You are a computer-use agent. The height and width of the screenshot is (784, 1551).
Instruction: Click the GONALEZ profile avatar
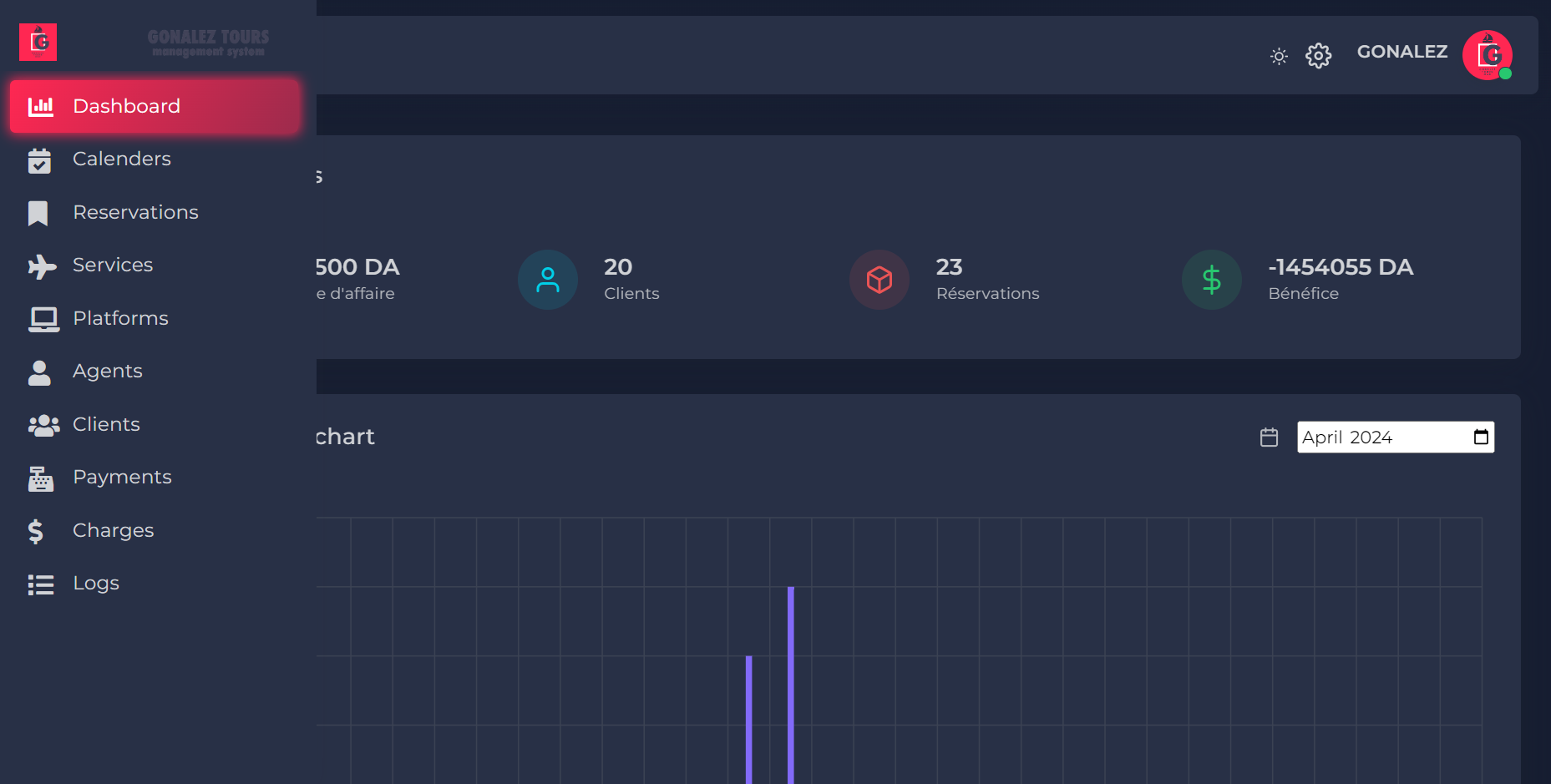tap(1487, 55)
